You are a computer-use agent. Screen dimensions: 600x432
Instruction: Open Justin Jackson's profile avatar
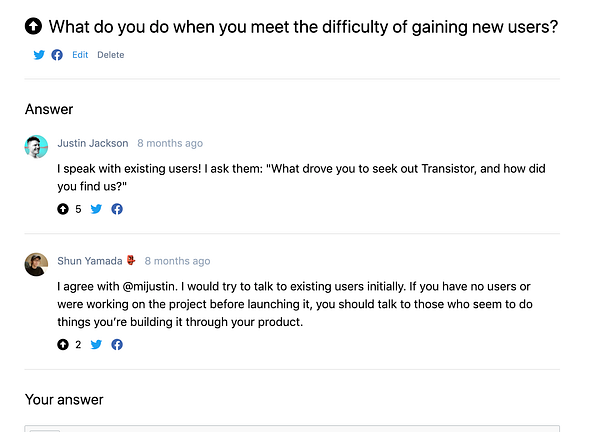(x=36, y=146)
